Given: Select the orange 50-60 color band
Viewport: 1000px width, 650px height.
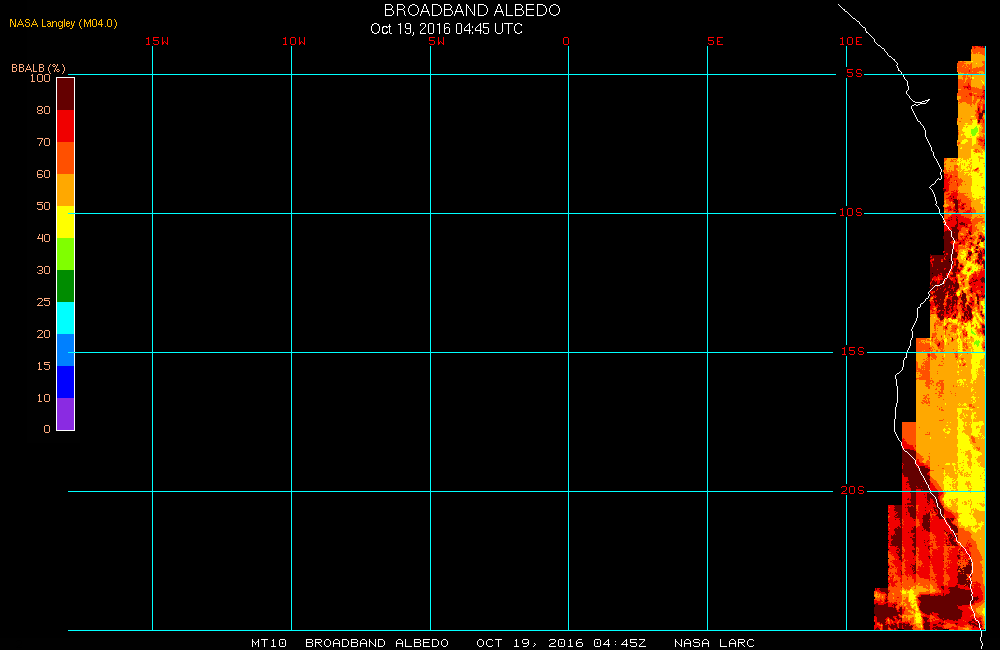Looking at the screenshot, I should (66, 190).
